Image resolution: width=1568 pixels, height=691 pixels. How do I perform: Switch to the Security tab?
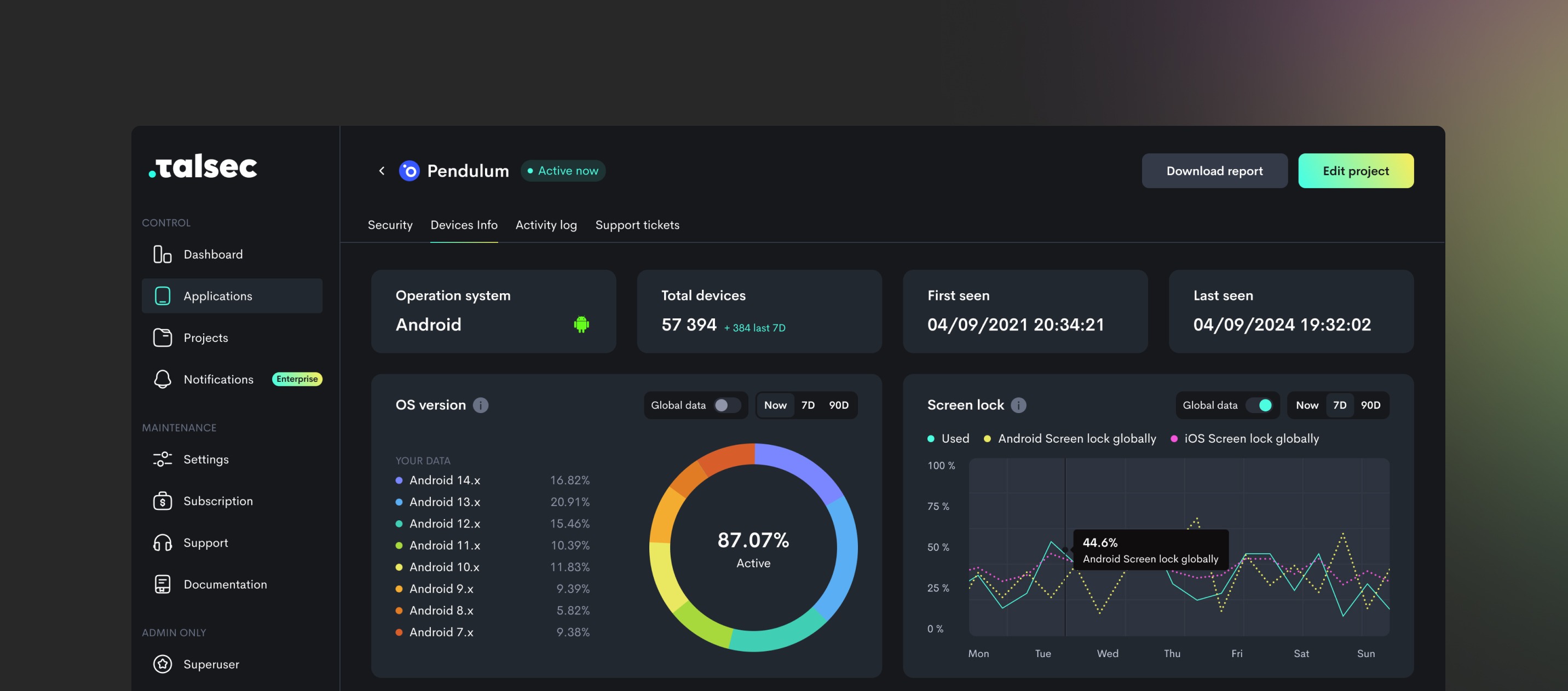390,225
